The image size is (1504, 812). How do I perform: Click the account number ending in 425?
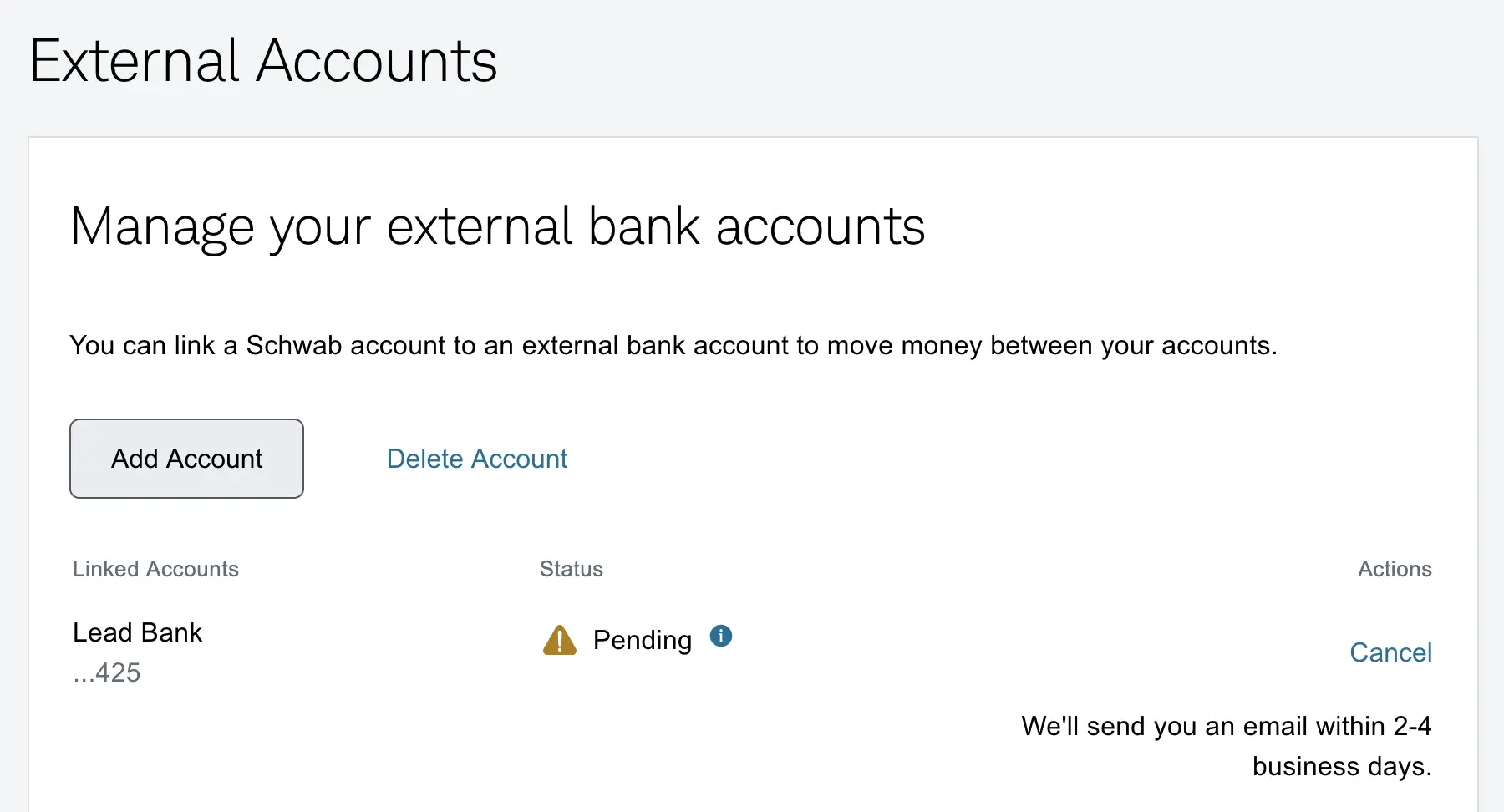pos(107,672)
